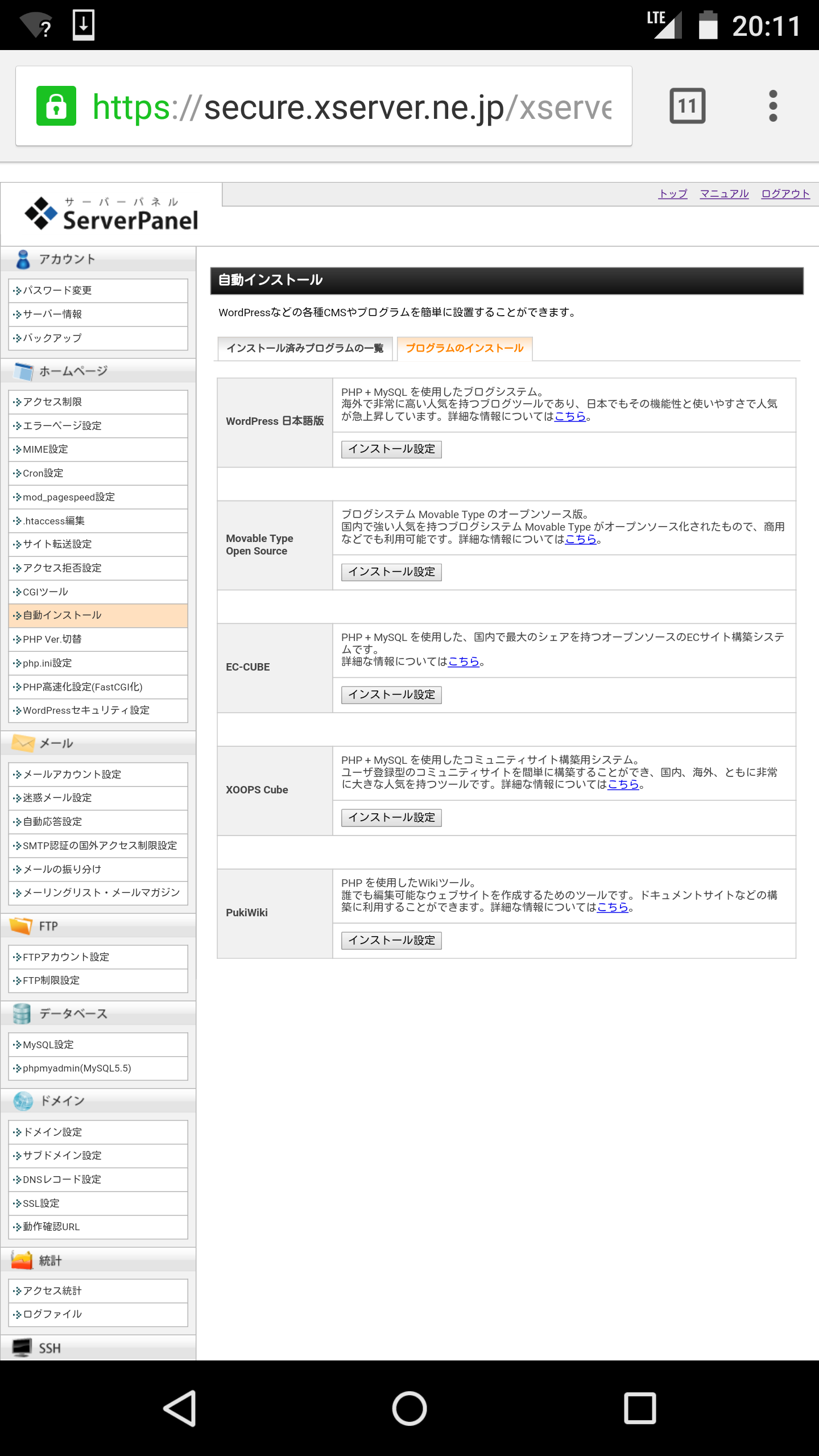
Task: Open FTPアカウント設定 menu item
Action: coord(98,957)
